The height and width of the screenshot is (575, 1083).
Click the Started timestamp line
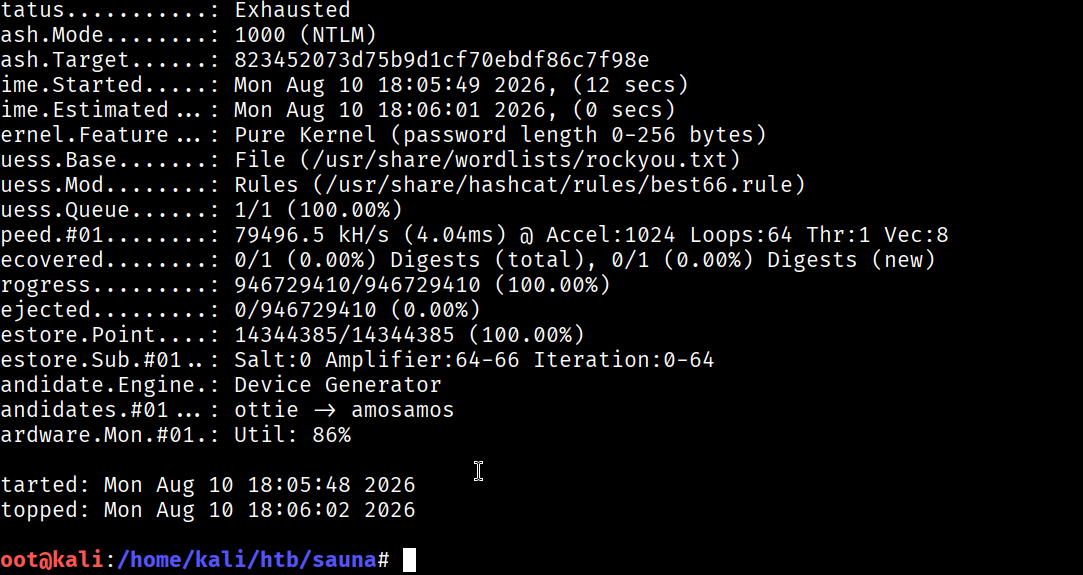(208, 485)
